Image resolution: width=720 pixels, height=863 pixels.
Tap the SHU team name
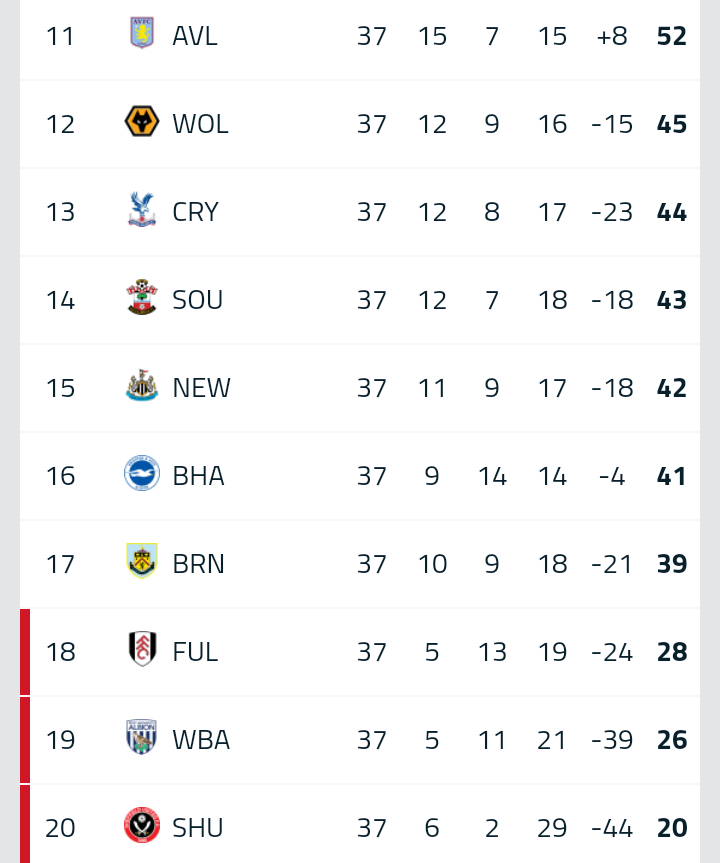point(197,828)
